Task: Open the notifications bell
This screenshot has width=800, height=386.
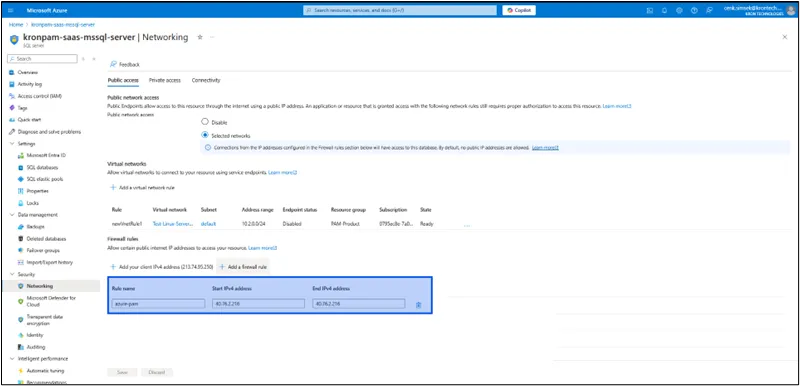Action: coord(664,10)
